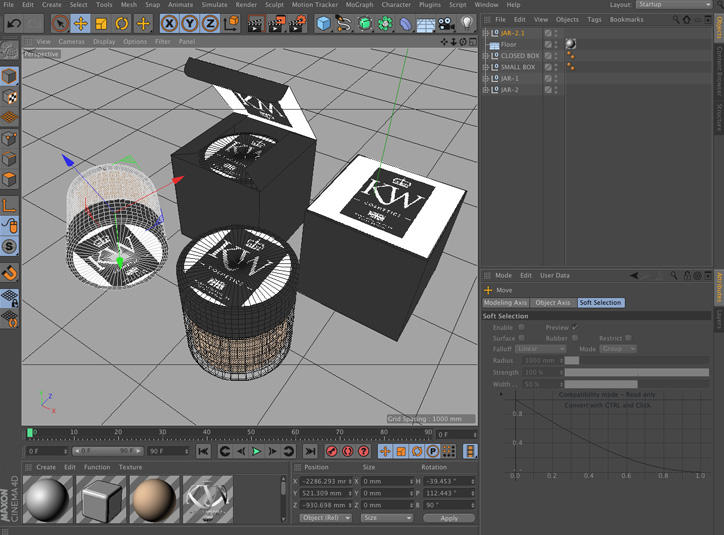The width and height of the screenshot is (724, 535).
Task: Activate the Move tool in toolbar
Action: [81, 23]
